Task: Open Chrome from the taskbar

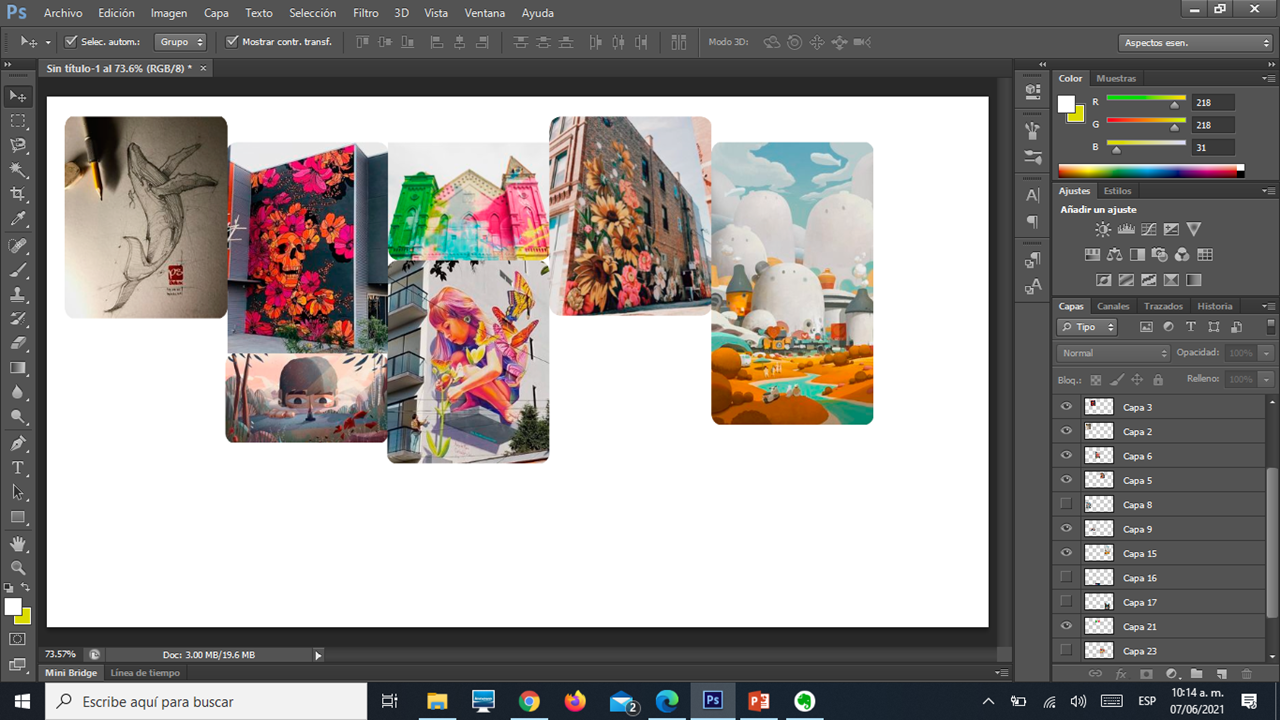Action: (529, 702)
